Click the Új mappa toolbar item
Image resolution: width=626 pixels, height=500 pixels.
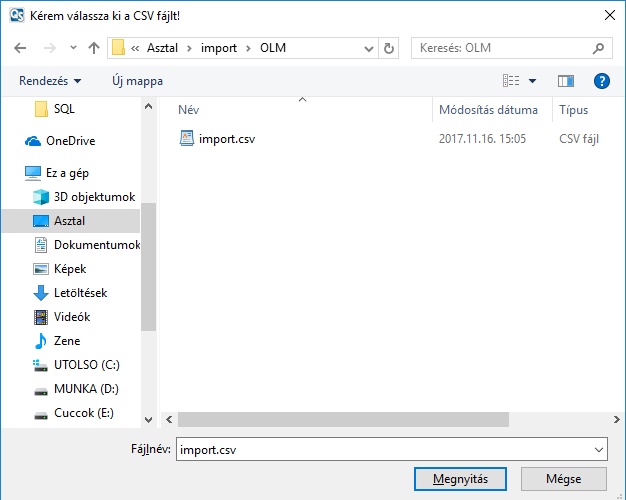137,81
